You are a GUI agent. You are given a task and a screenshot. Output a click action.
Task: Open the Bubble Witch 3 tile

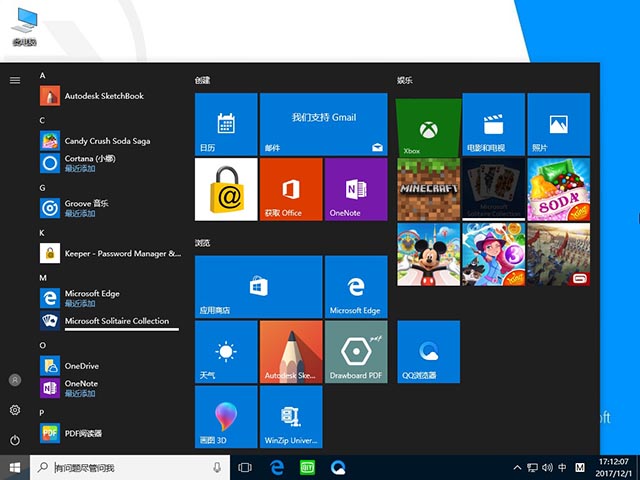[493, 254]
